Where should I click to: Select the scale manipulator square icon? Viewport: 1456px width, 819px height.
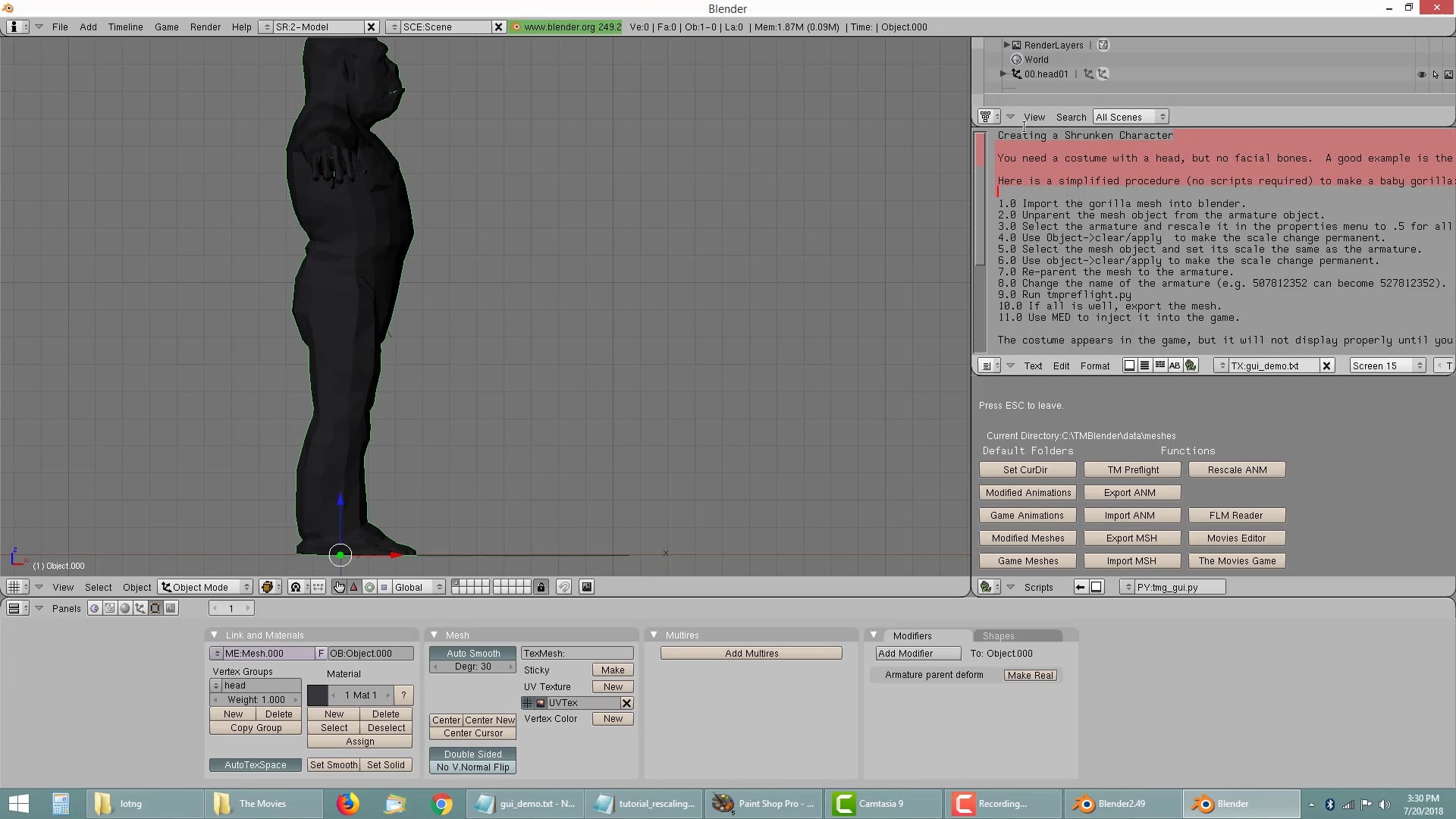pyautogui.click(x=384, y=587)
